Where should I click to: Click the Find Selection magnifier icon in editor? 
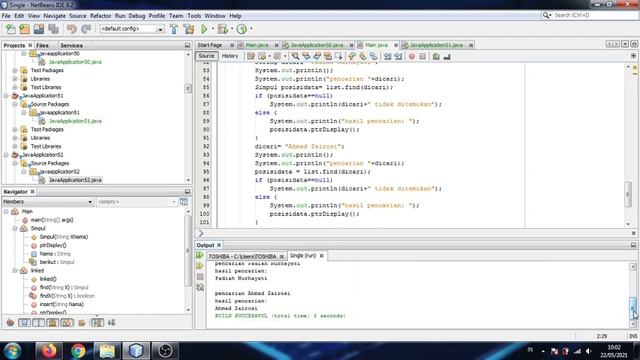click(x=295, y=56)
